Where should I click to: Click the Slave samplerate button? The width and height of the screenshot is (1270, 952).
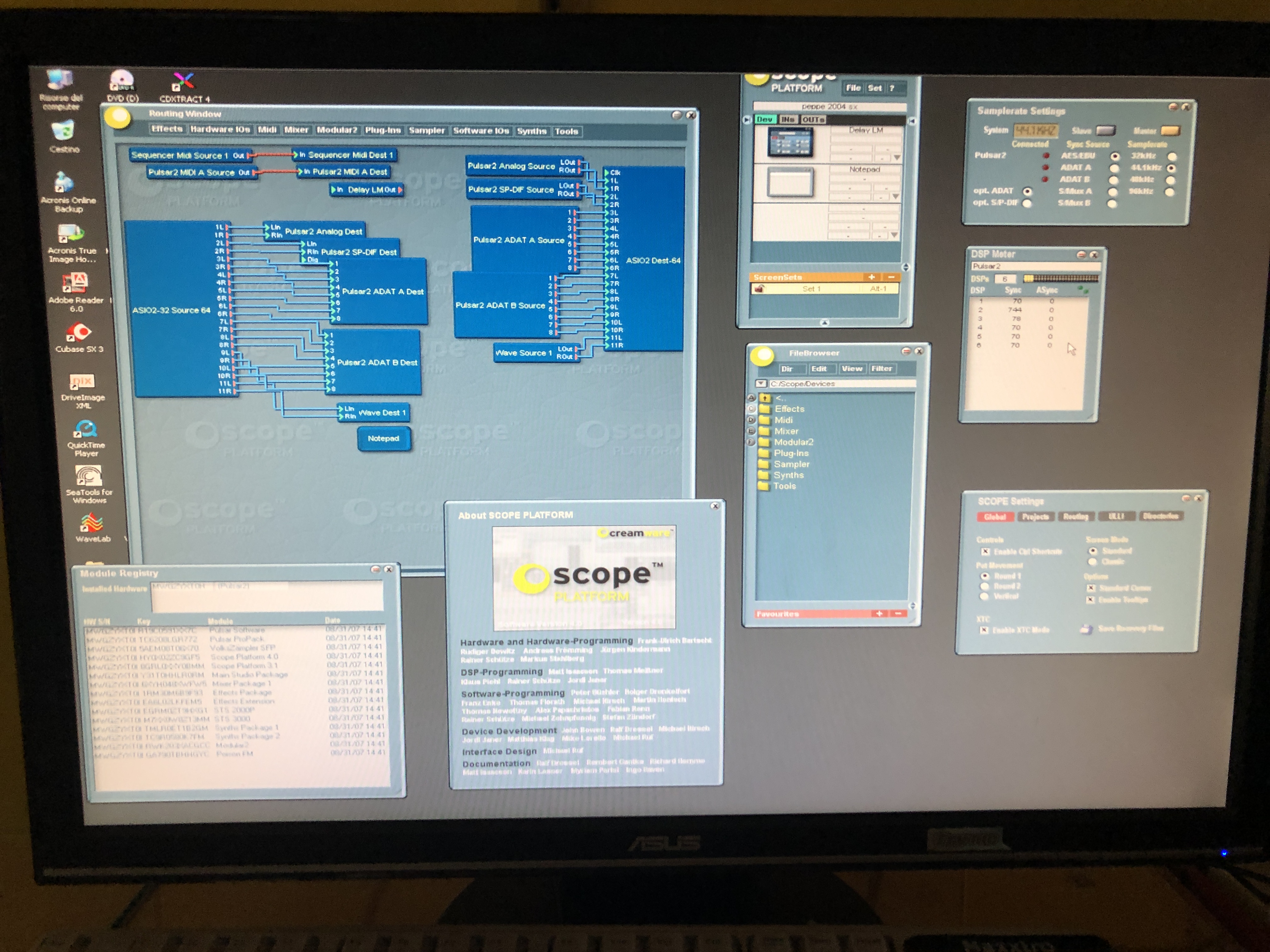pyautogui.click(x=1106, y=130)
